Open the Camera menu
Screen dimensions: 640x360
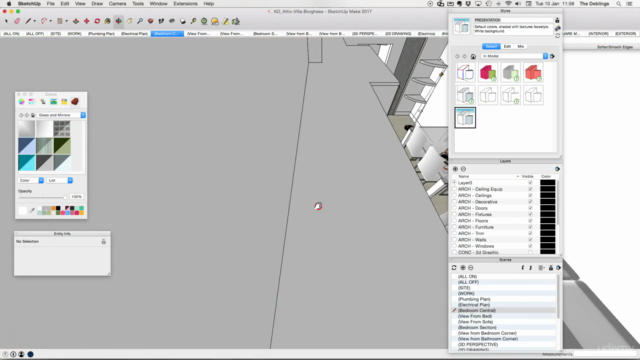117,4
